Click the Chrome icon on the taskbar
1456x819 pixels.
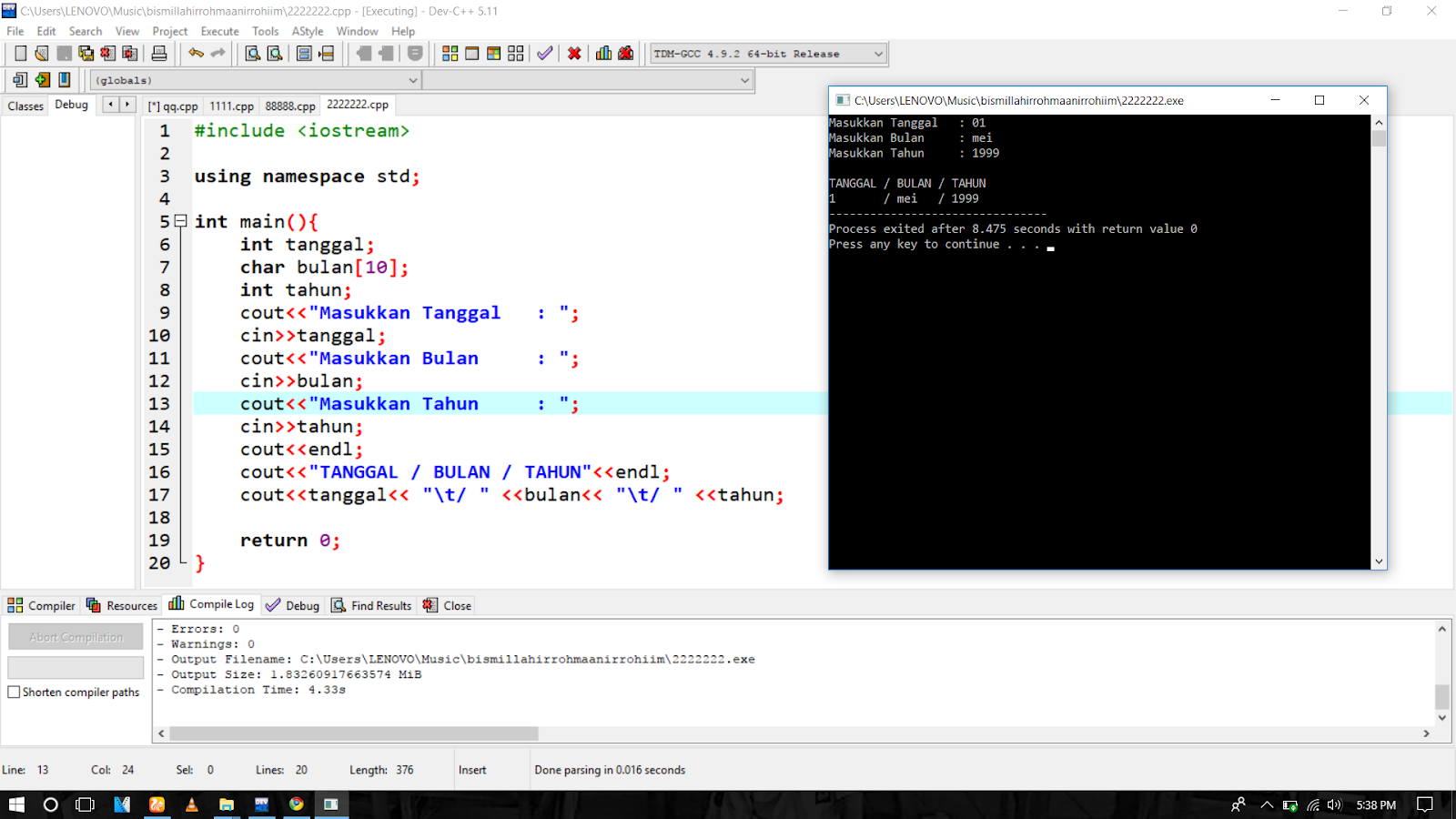click(297, 804)
